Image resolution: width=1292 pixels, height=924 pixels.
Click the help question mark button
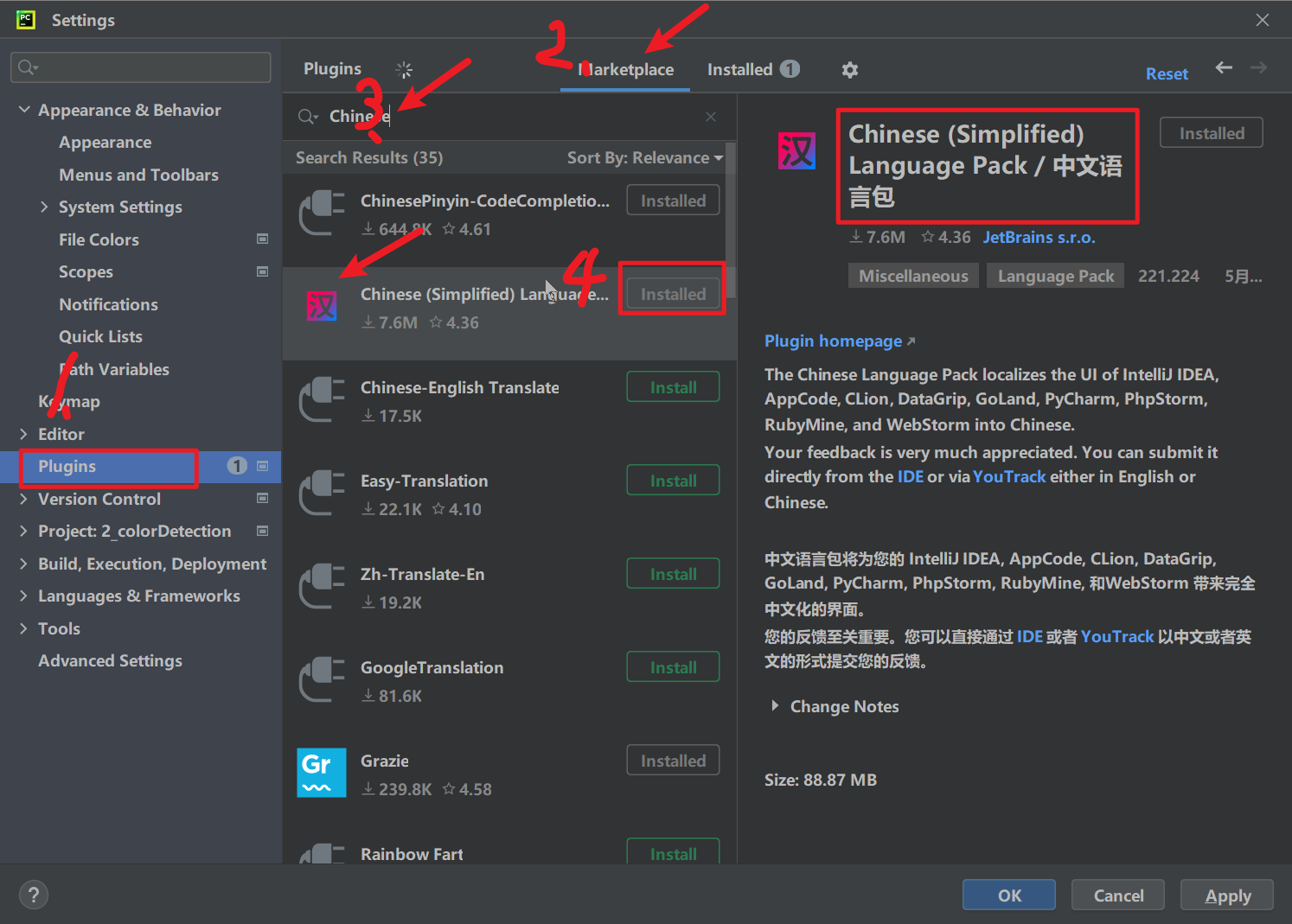pos(34,895)
